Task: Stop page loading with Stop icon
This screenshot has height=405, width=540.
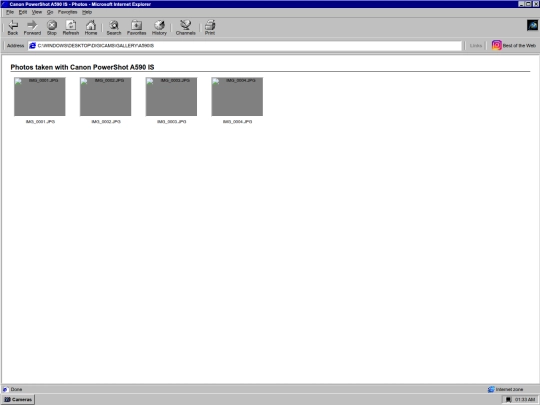Action: coord(52,28)
